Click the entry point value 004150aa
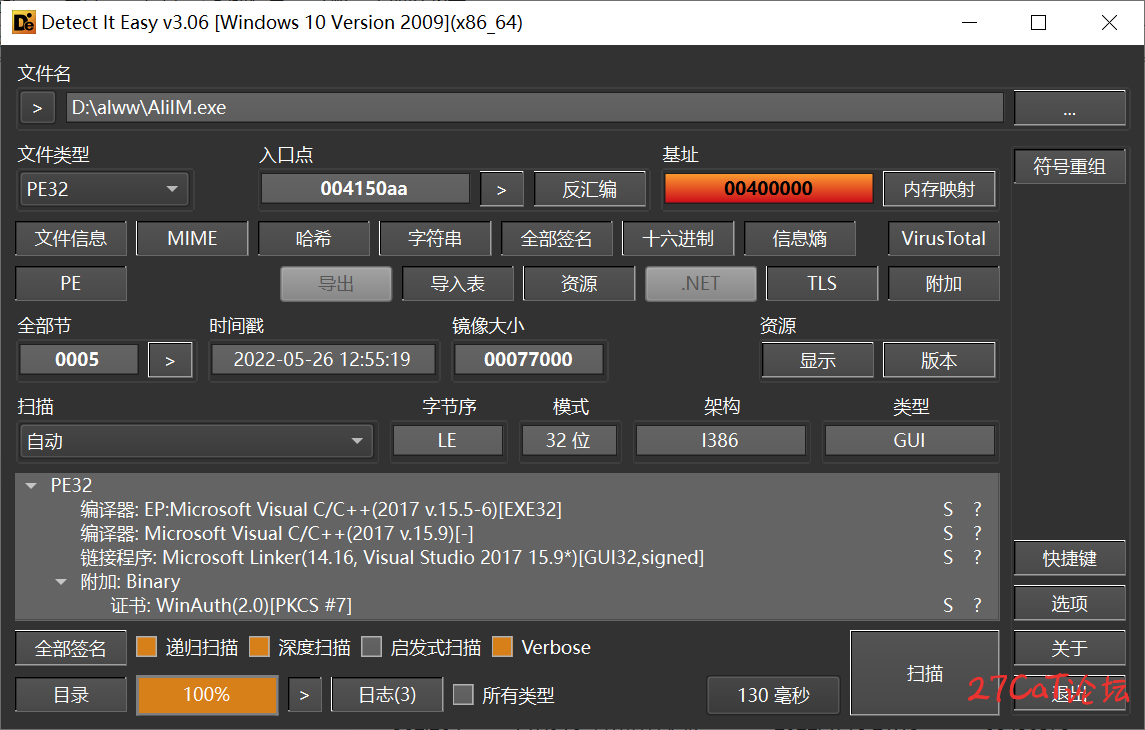Screen dimensions: 1145x730 point(365,189)
